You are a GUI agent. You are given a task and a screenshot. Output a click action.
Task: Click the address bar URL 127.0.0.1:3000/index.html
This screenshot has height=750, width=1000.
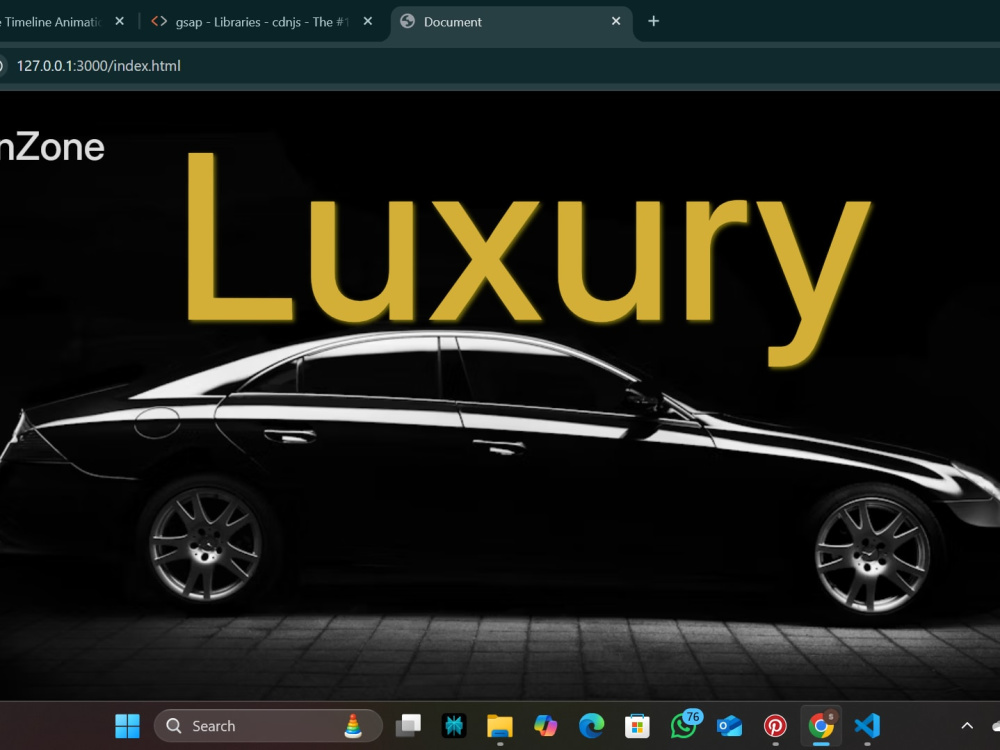[x=98, y=66]
